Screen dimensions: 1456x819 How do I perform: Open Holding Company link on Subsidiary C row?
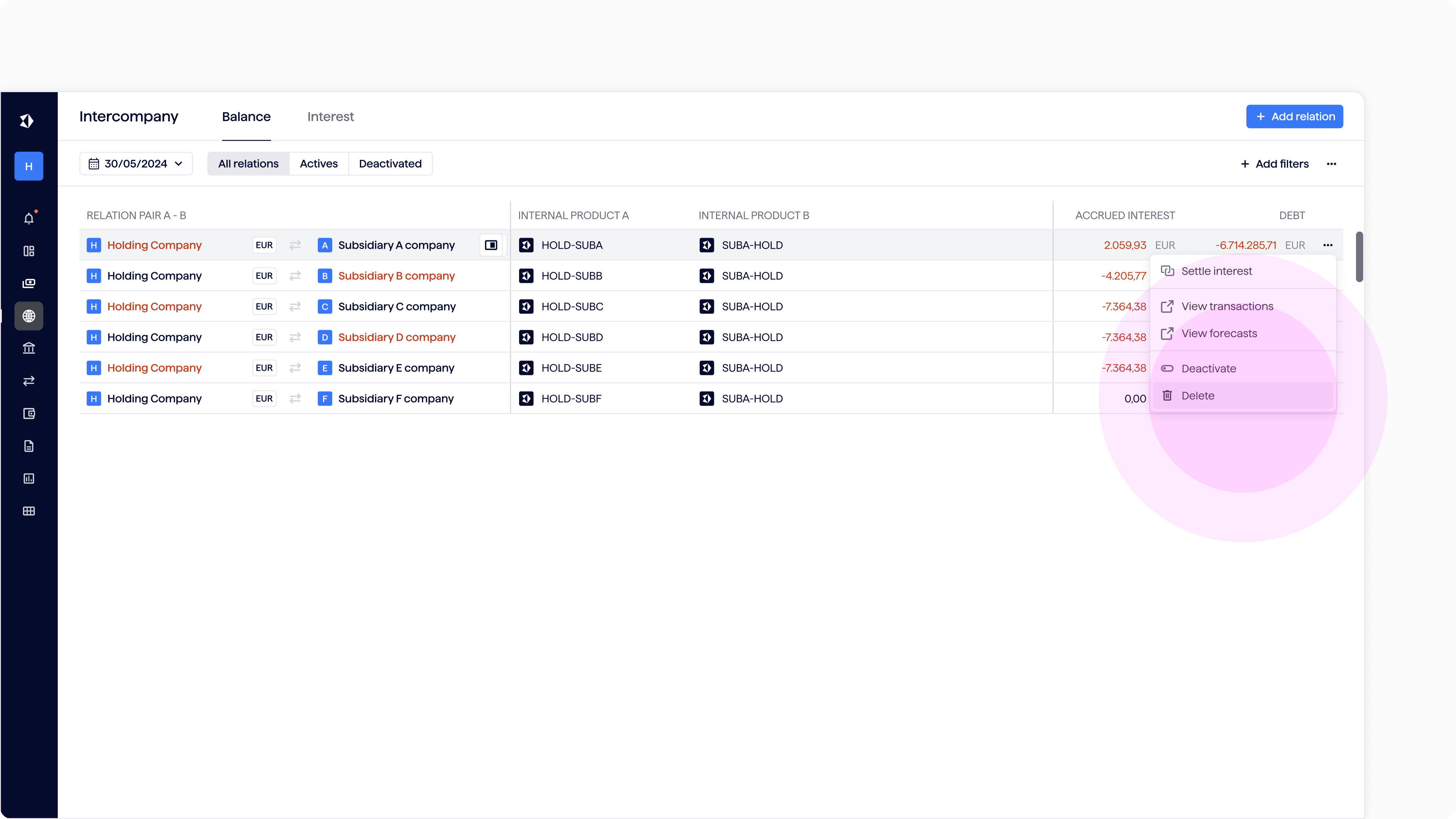point(154,306)
